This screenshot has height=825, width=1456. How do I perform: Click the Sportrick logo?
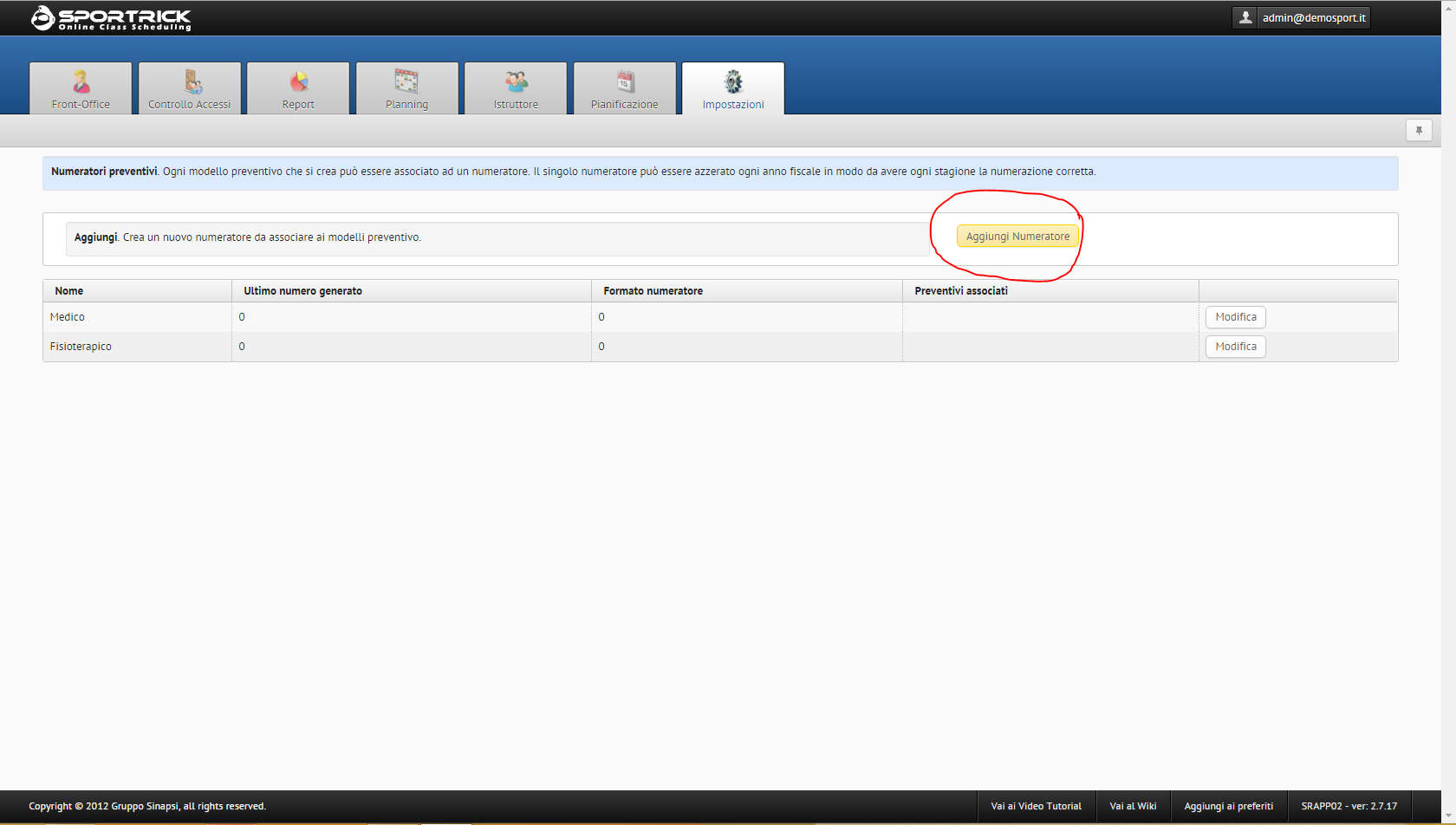(111, 18)
